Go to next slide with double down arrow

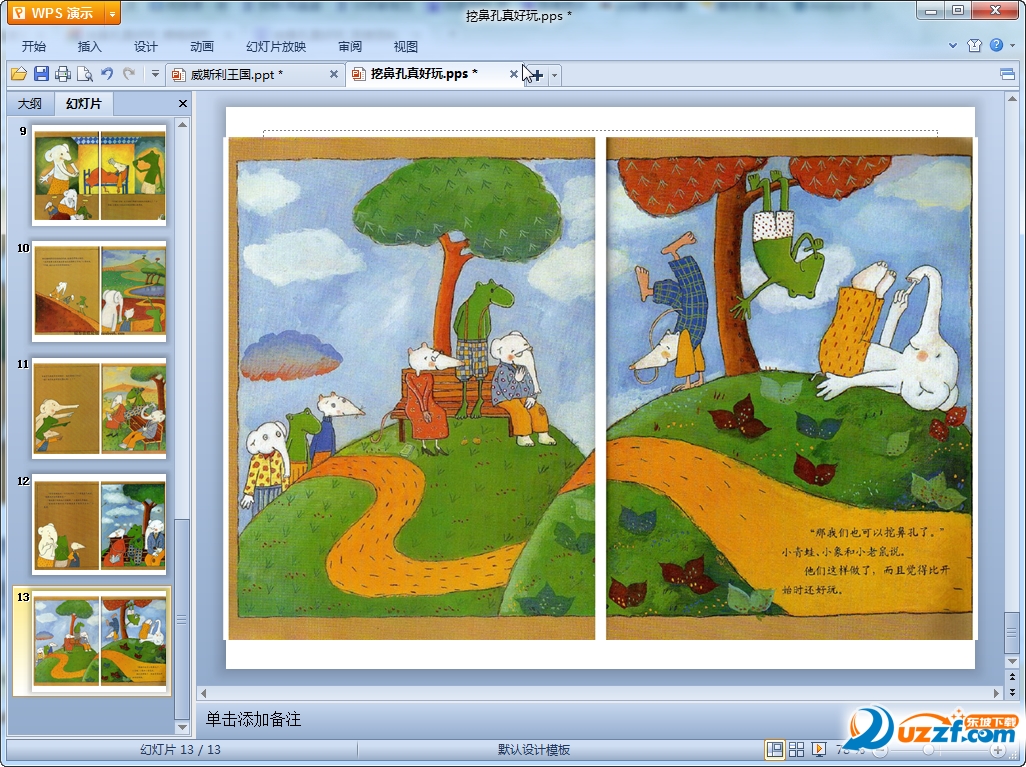tap(1012, 692)
